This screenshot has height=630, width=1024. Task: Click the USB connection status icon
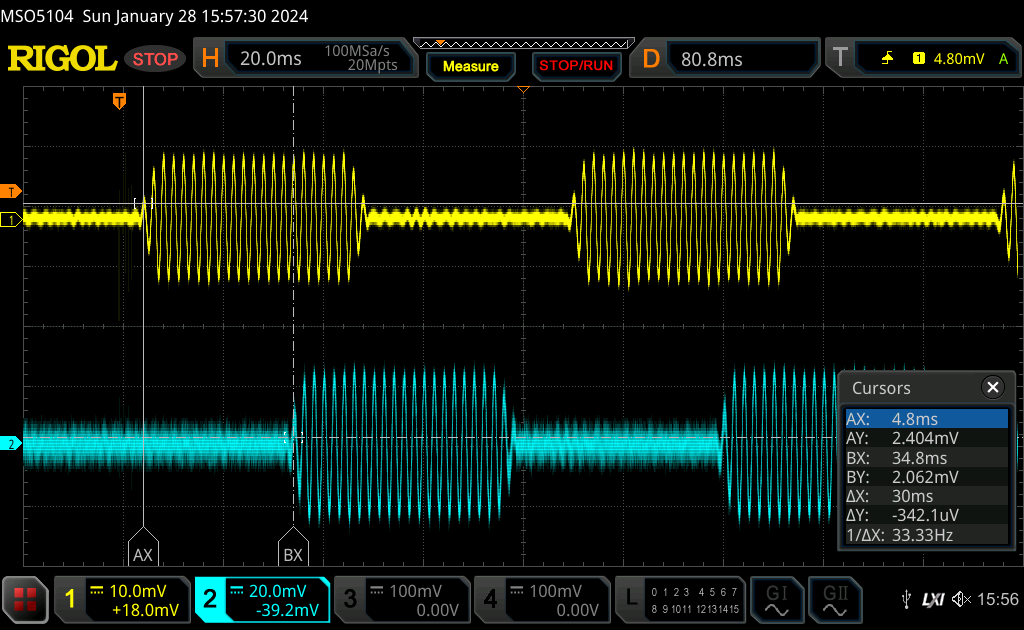pyautogui.click(x=906, y=599)
